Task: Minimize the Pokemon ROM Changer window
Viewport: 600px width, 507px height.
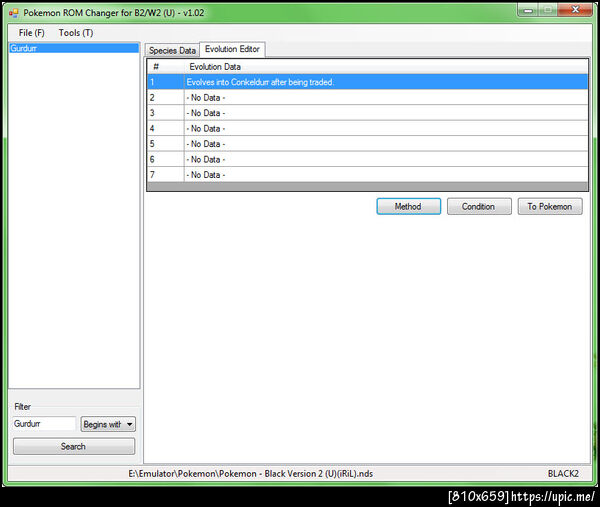Action: [528, 10]
